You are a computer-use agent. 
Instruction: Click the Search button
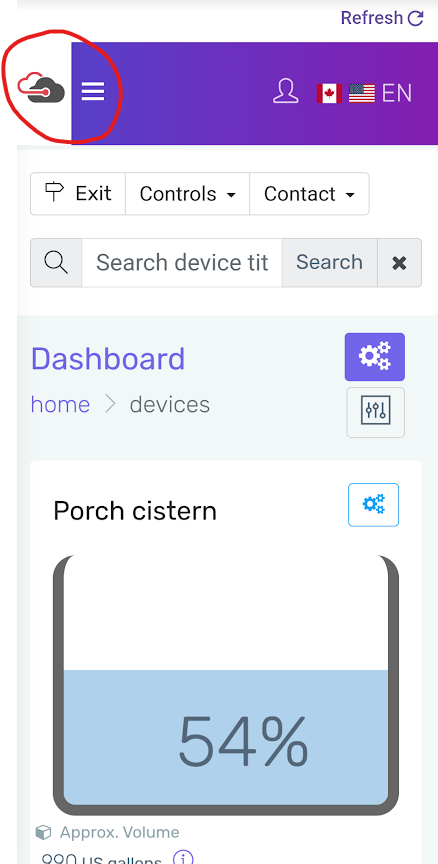point(329,263)
